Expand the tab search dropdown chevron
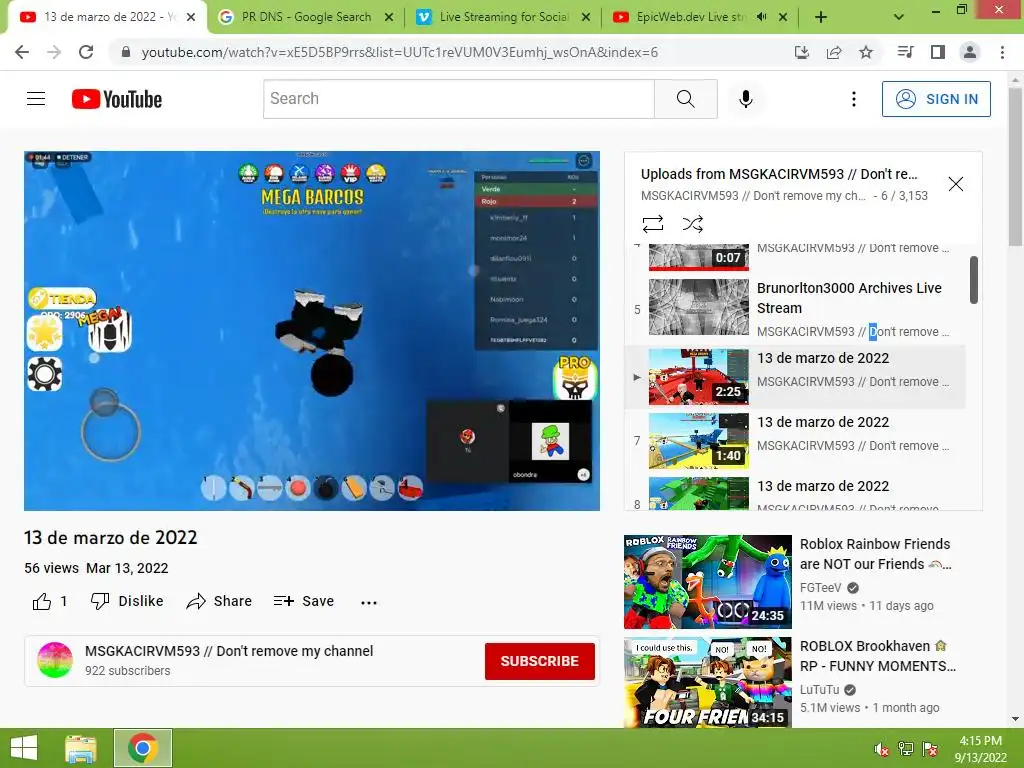The width and height of the screenshot is (1024, 768). (899, 17)
